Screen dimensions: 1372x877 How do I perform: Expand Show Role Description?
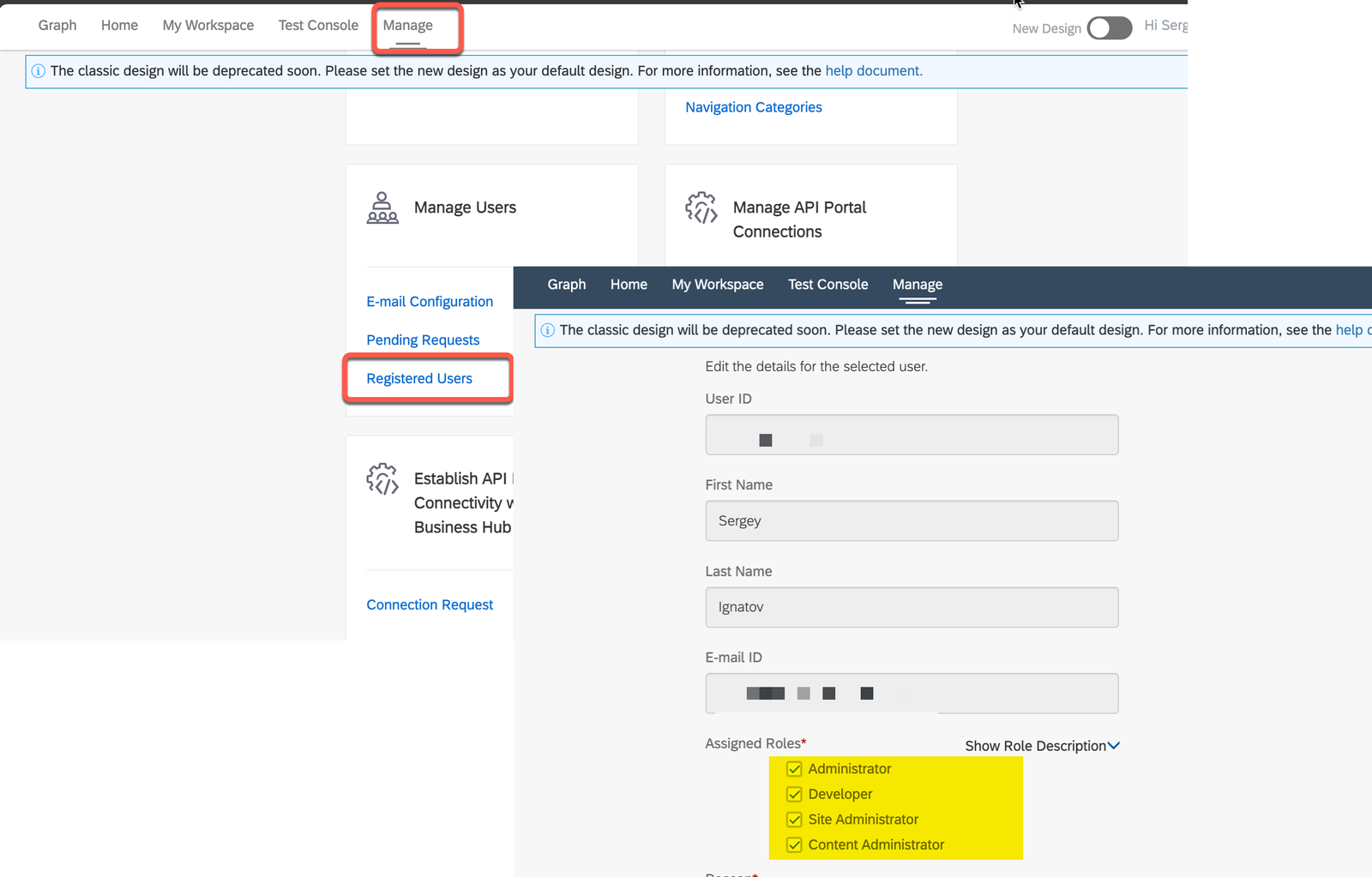[1040, 746]
